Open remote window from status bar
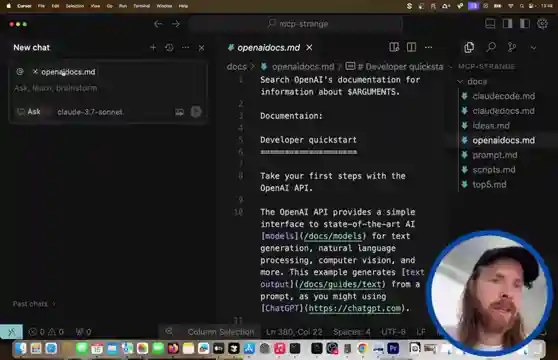Screen dimensions: 558x360 coord(11,332)
